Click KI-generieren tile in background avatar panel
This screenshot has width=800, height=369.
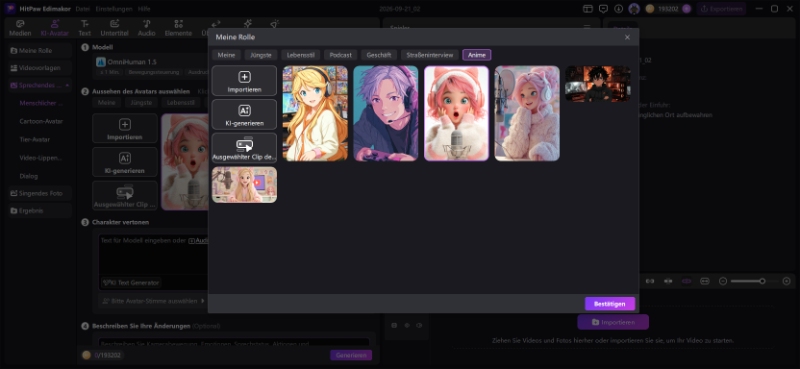click(125, 162)
